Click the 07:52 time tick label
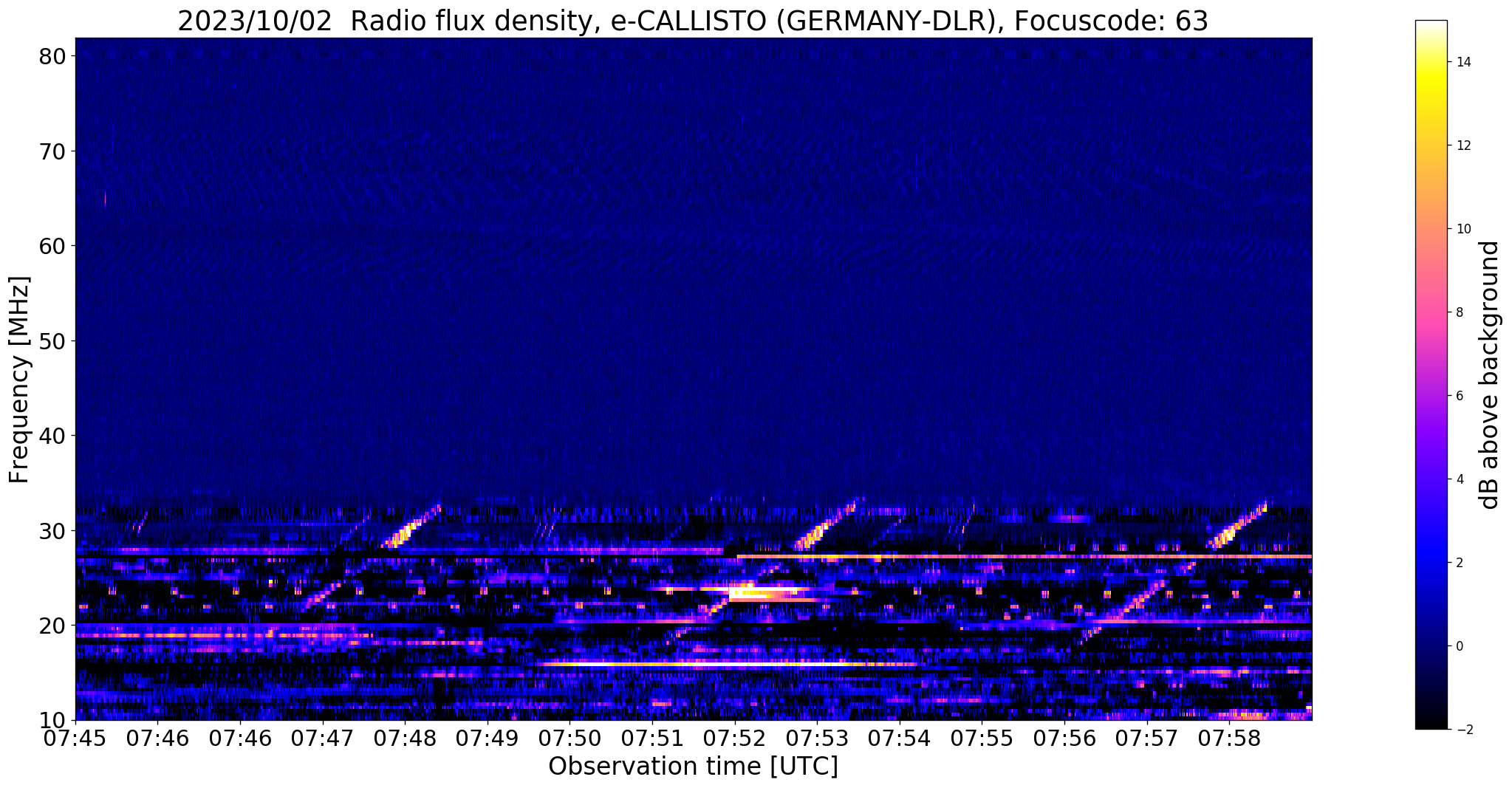This screenshot has width=1512, height=788. click(734, 739)
